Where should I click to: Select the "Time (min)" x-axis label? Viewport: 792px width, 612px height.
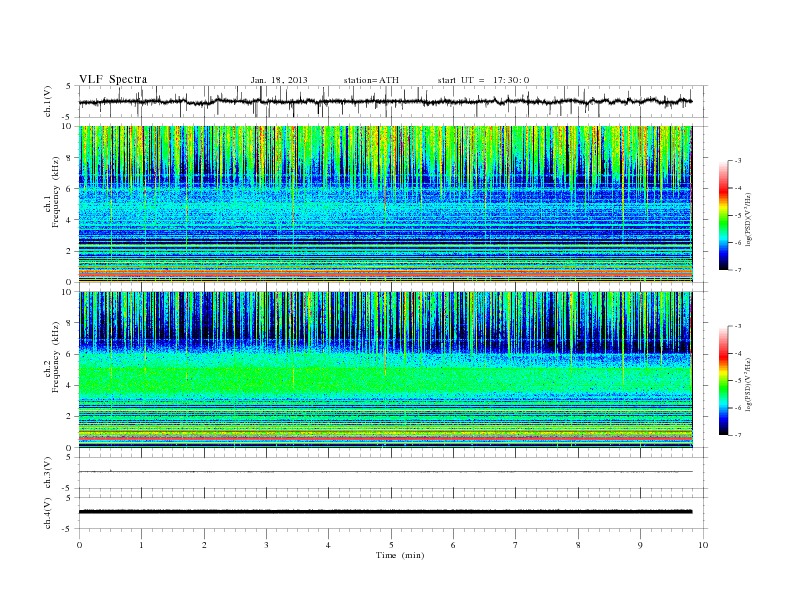pos(400,555)
